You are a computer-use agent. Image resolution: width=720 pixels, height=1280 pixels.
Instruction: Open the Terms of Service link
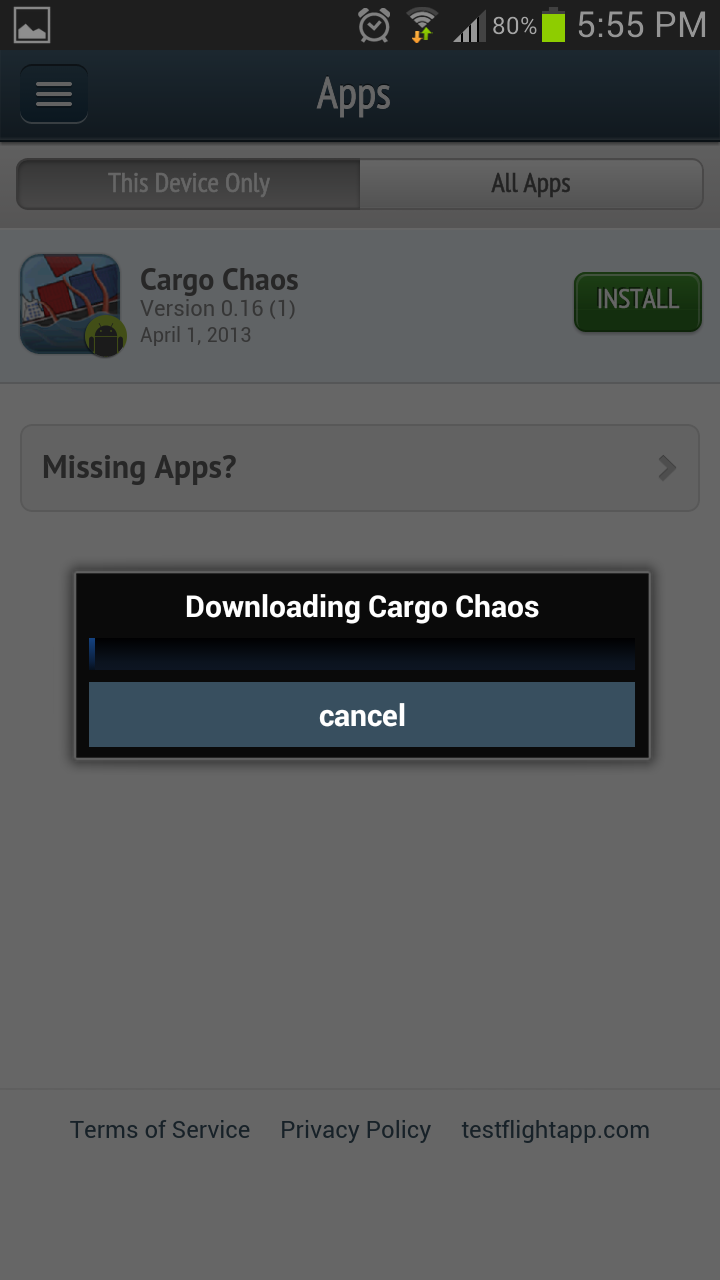click(160, 1130)
